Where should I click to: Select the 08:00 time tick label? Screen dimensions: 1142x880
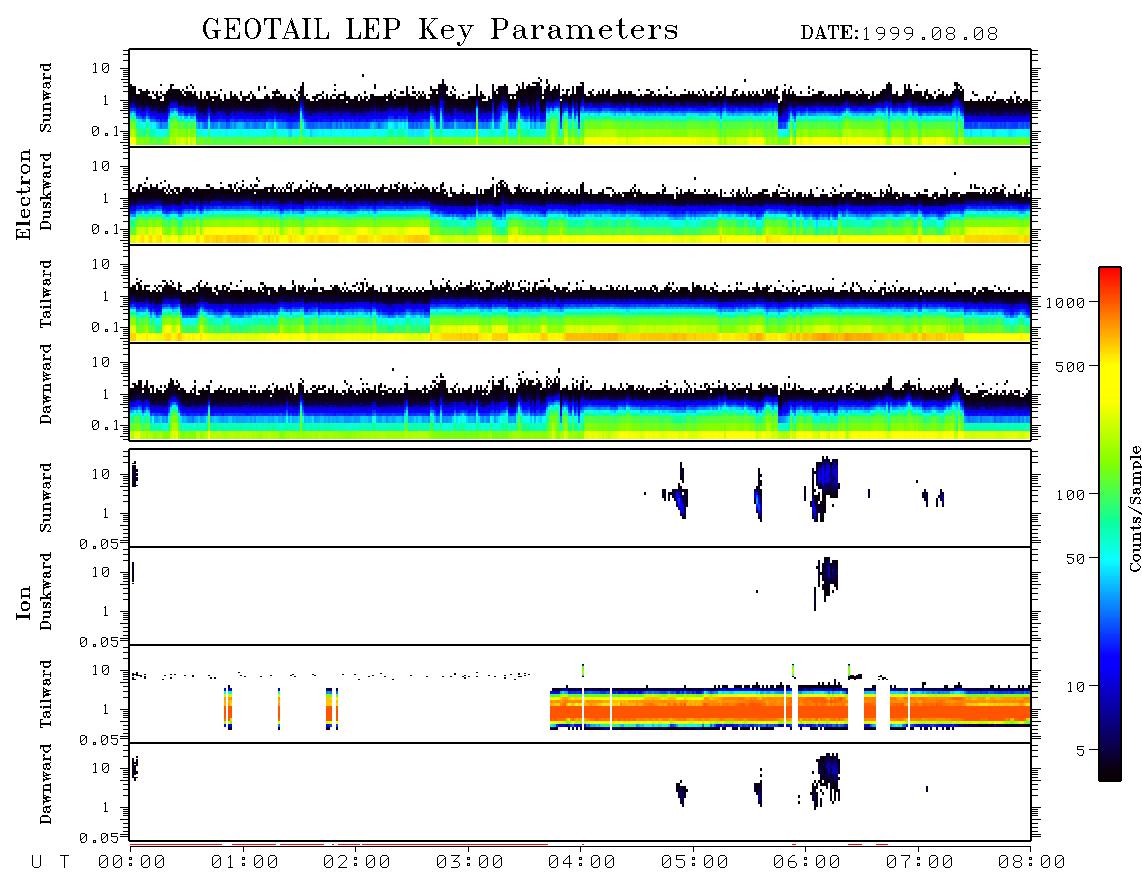[x=1032, y=862]
